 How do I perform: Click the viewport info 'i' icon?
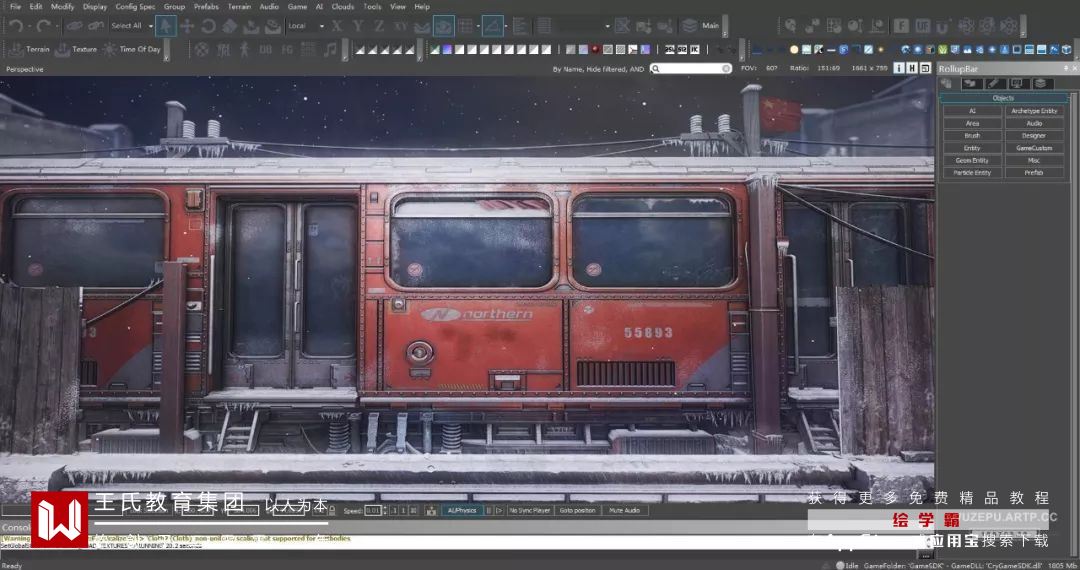[x=899, y=68]
